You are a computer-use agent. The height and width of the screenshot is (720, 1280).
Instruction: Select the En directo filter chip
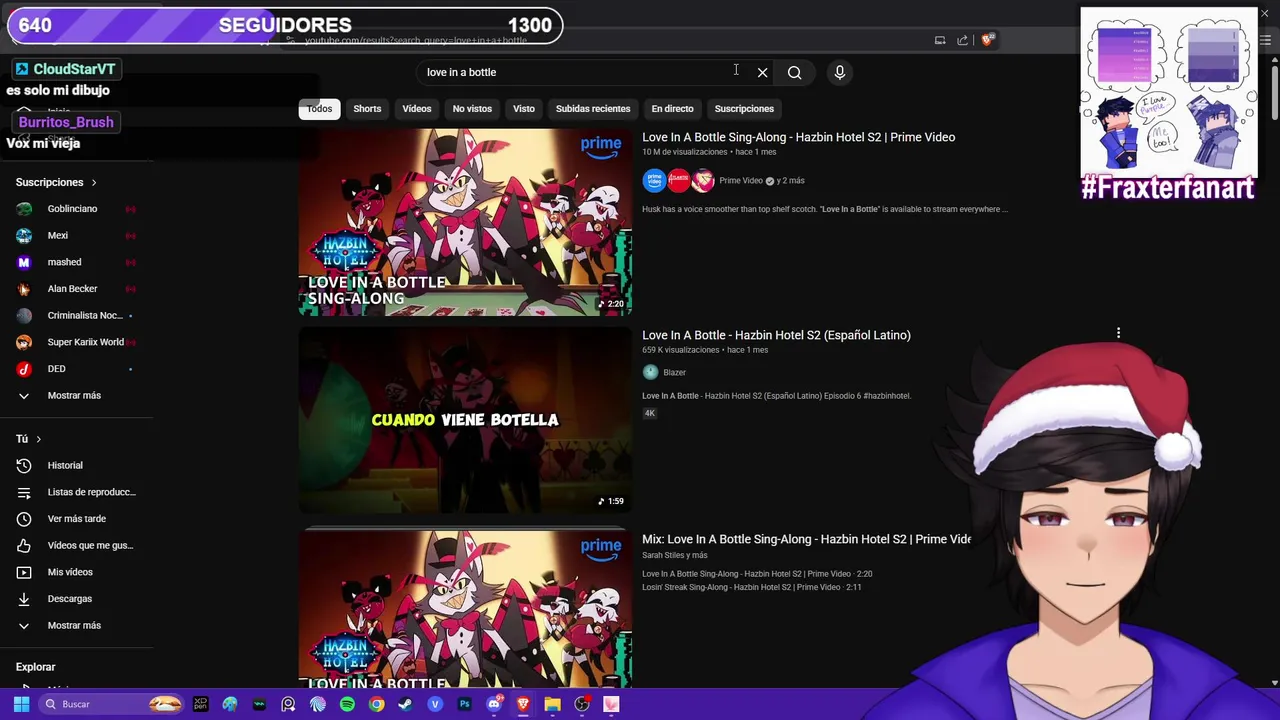(x=672, y=109)
